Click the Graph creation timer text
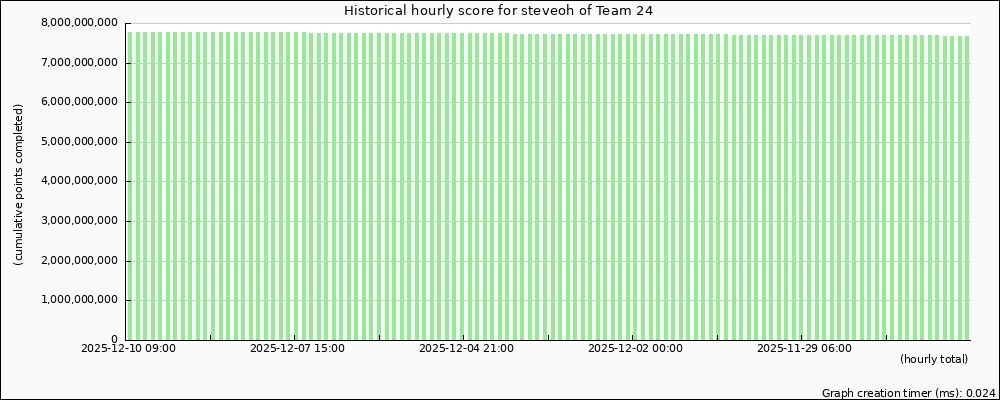This screenshot has width=1000, height=400. click(x=908, y=393)
